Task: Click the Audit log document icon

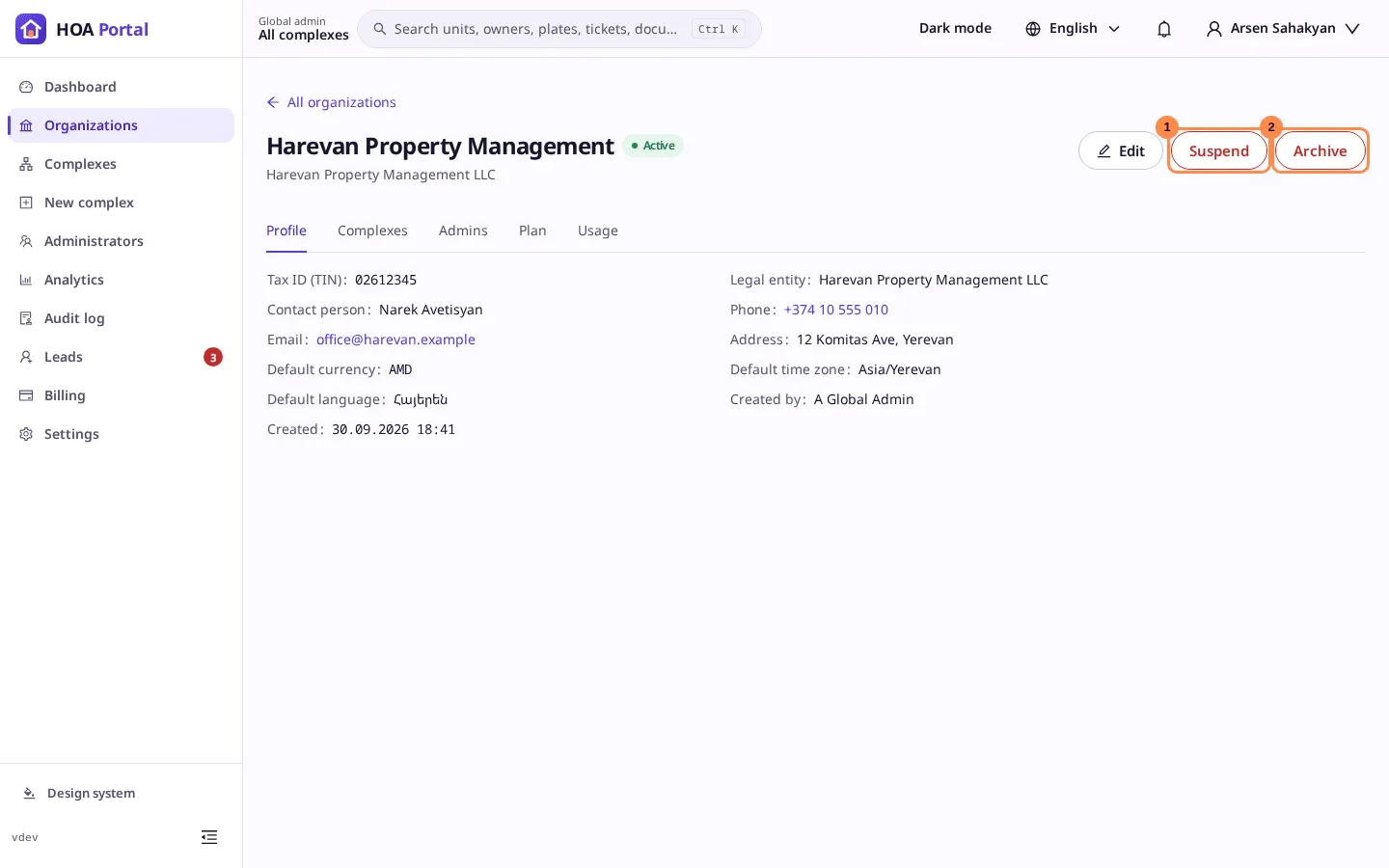Action: (x=26, y=318)
